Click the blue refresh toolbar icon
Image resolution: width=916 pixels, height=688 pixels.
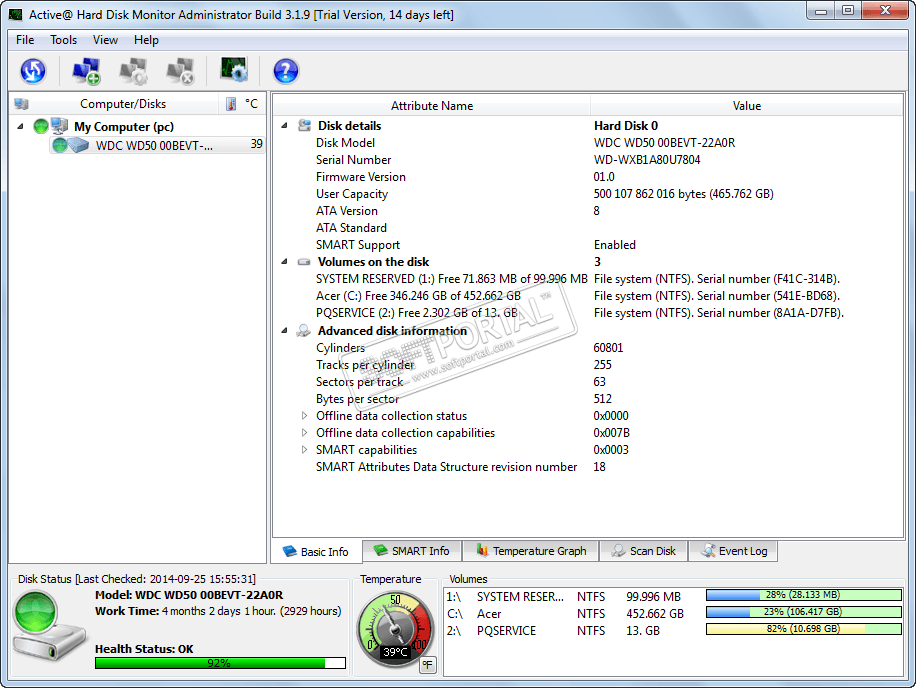[x=33, y=71]
